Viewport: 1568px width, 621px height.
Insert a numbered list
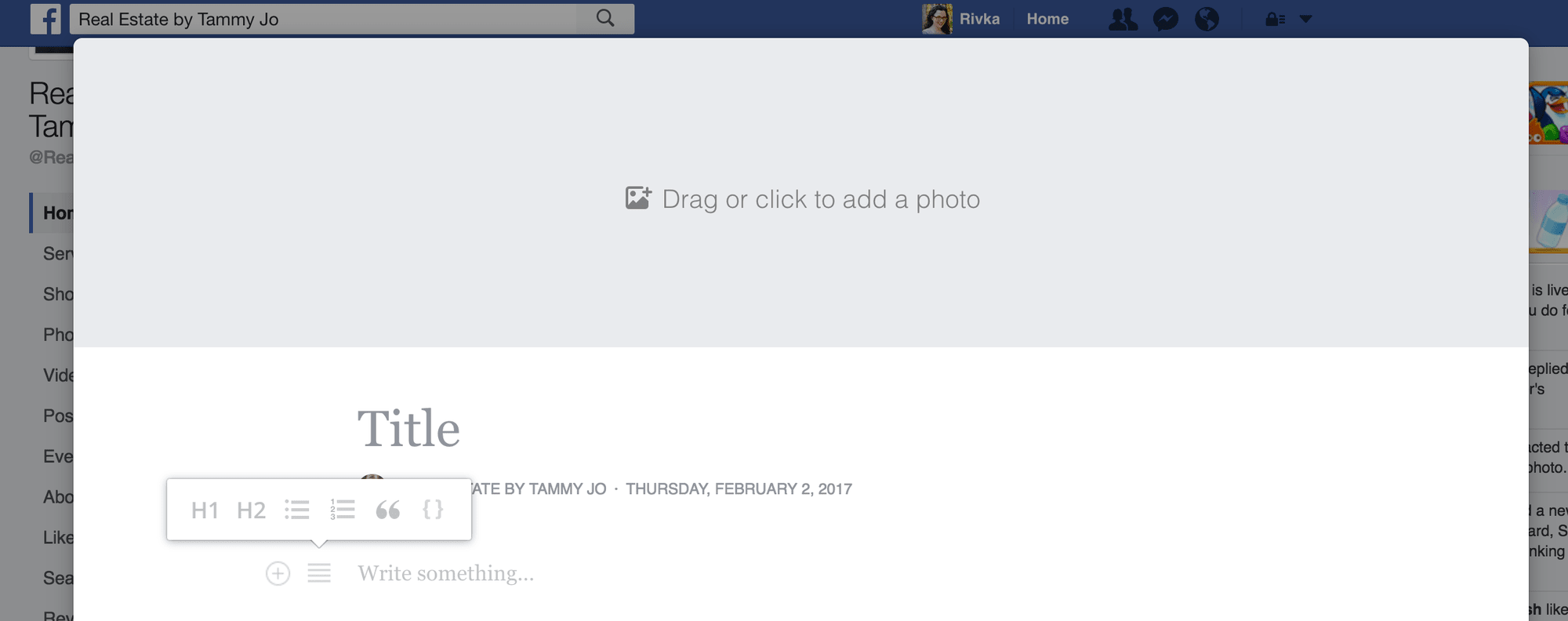coord(343,510)
